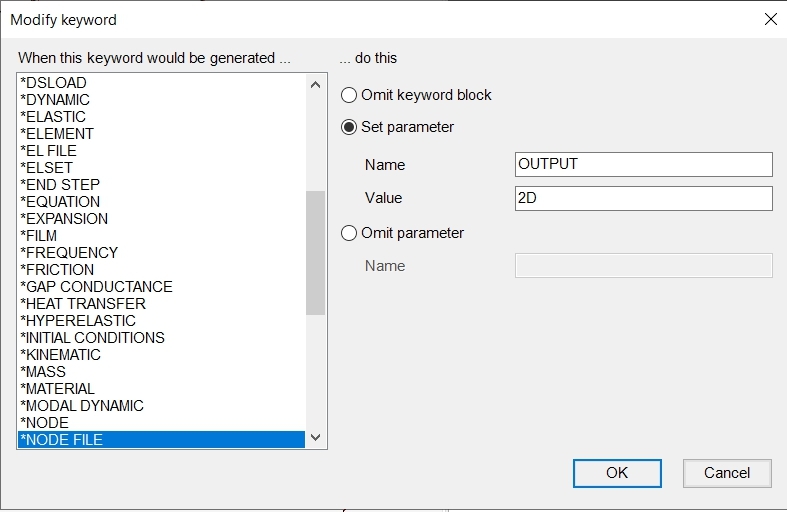Viewport: 787px width, 512px height.
Task: Select the Omit parameter radio button
Action: pyautogui.click(x=349, y=233)
